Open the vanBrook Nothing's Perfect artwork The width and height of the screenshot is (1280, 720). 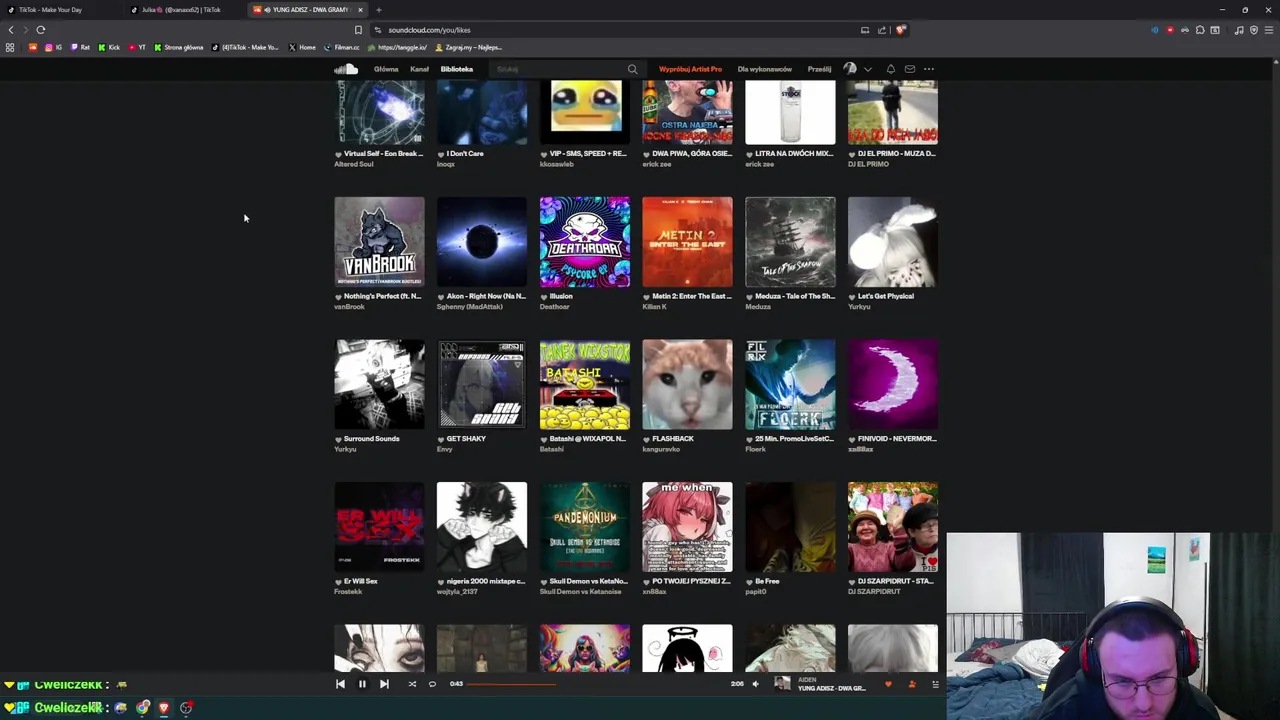click(379, 242)
